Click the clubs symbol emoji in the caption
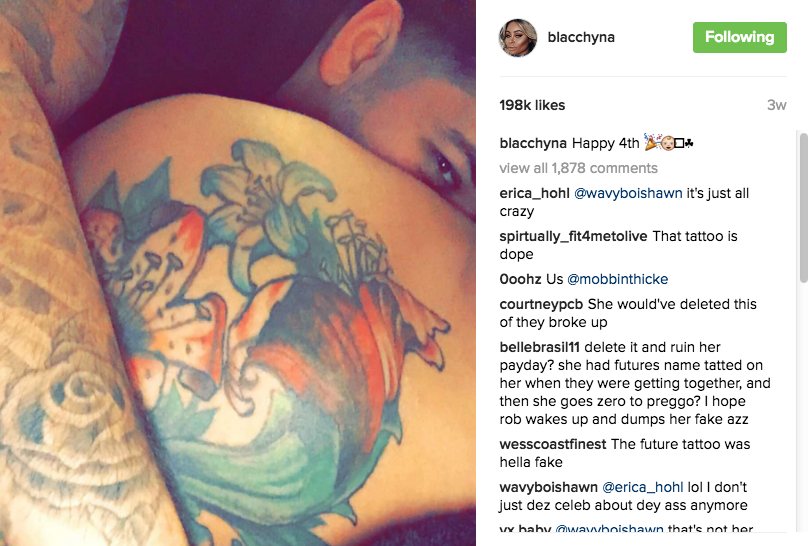This screenshot has height=546, width=808. pos(689,143)
